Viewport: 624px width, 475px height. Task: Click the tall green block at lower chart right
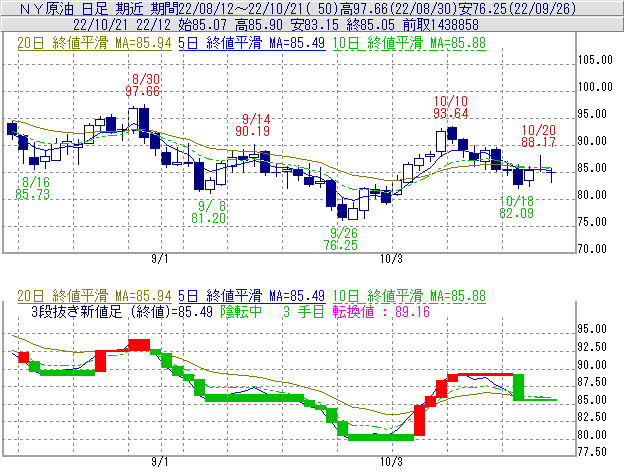[519, 387]
